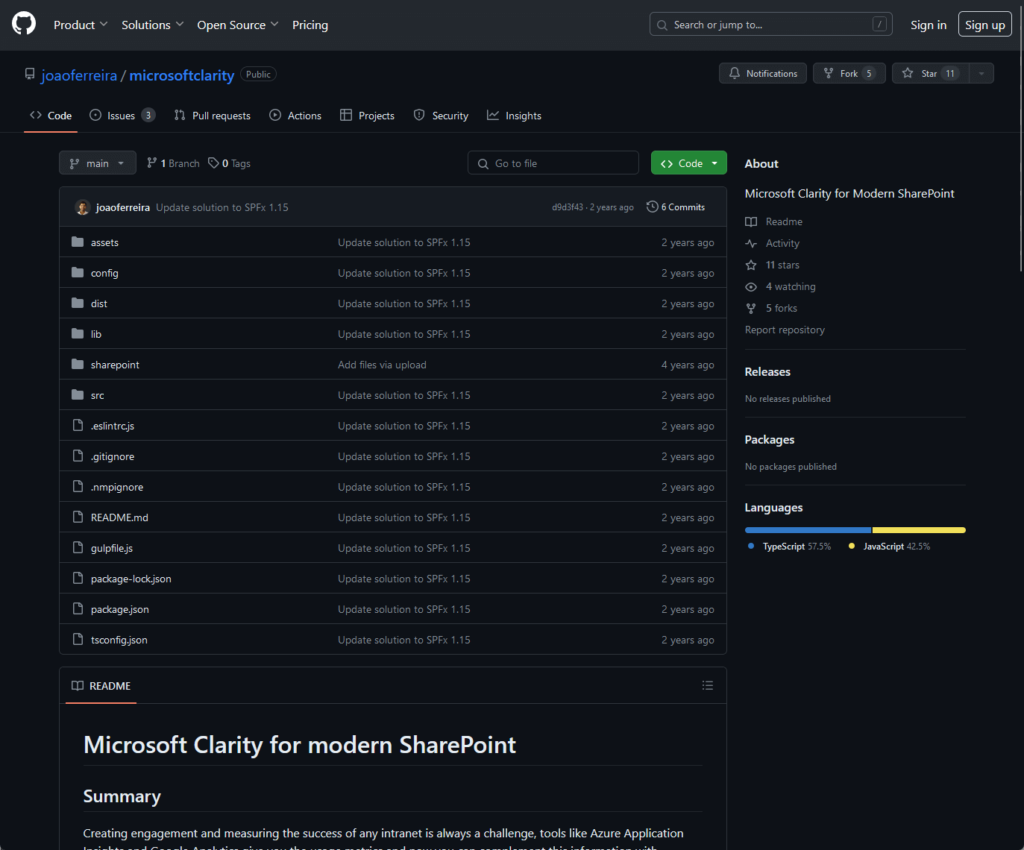Focus the Go to file field

click(x=553, y=163)
